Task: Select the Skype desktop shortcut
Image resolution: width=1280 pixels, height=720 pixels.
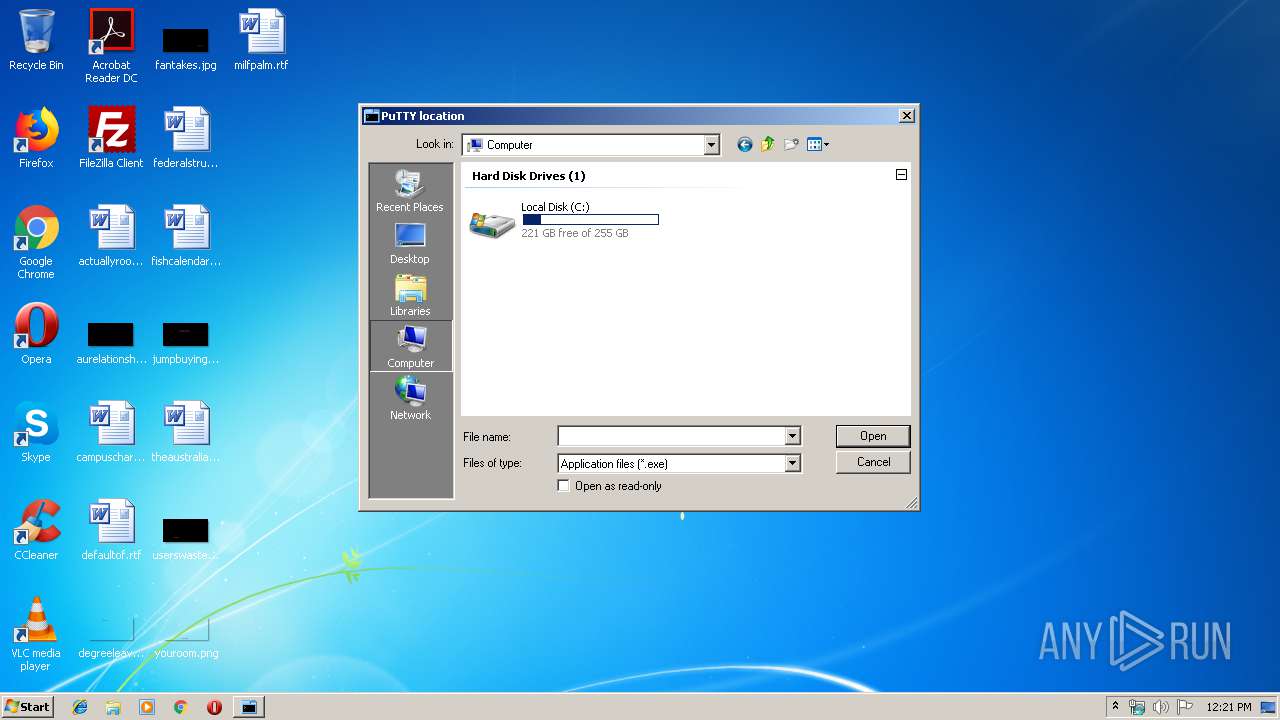Action: [36, 432]
